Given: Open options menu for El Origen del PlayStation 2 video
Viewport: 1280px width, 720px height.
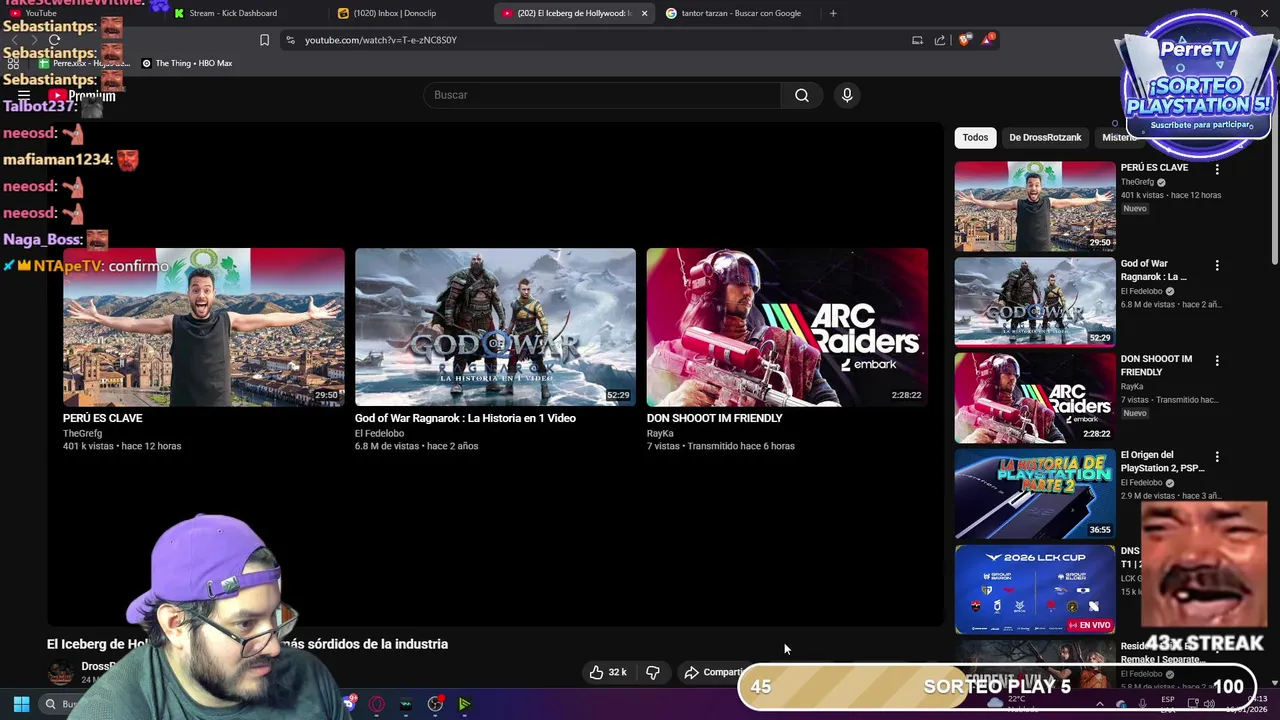Looking at the screenshot, I should point(1217,457).
